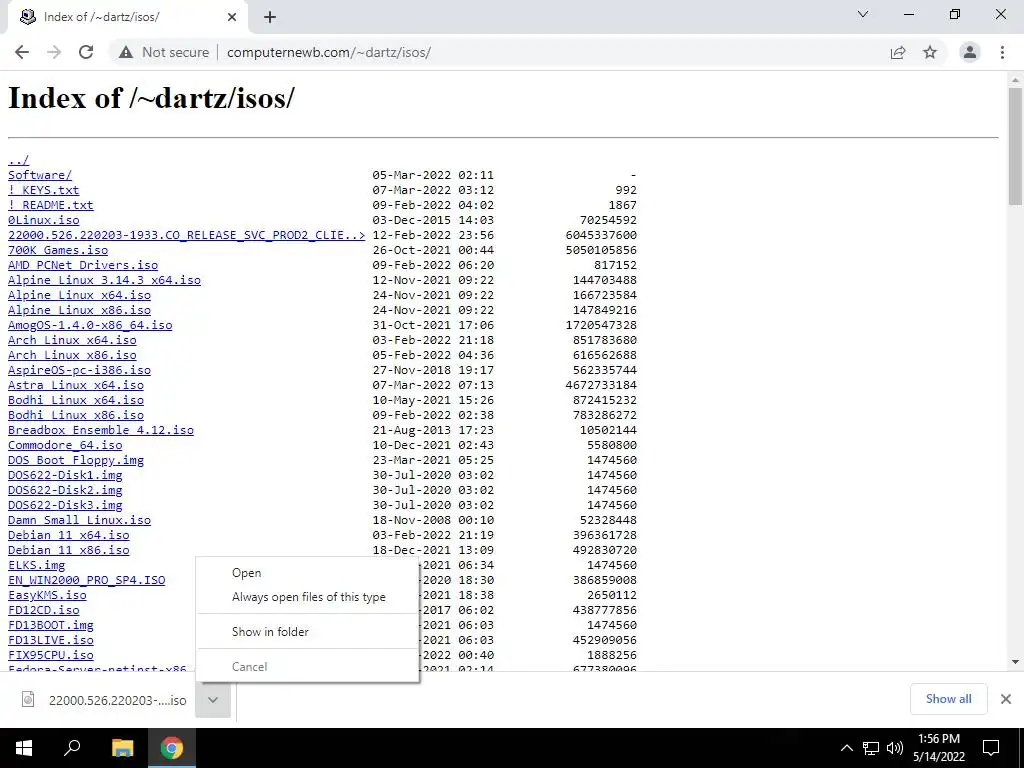Download Arch_Linux_x86.iso
Viewport: 1024px width, 768px height.
[72, 355]
